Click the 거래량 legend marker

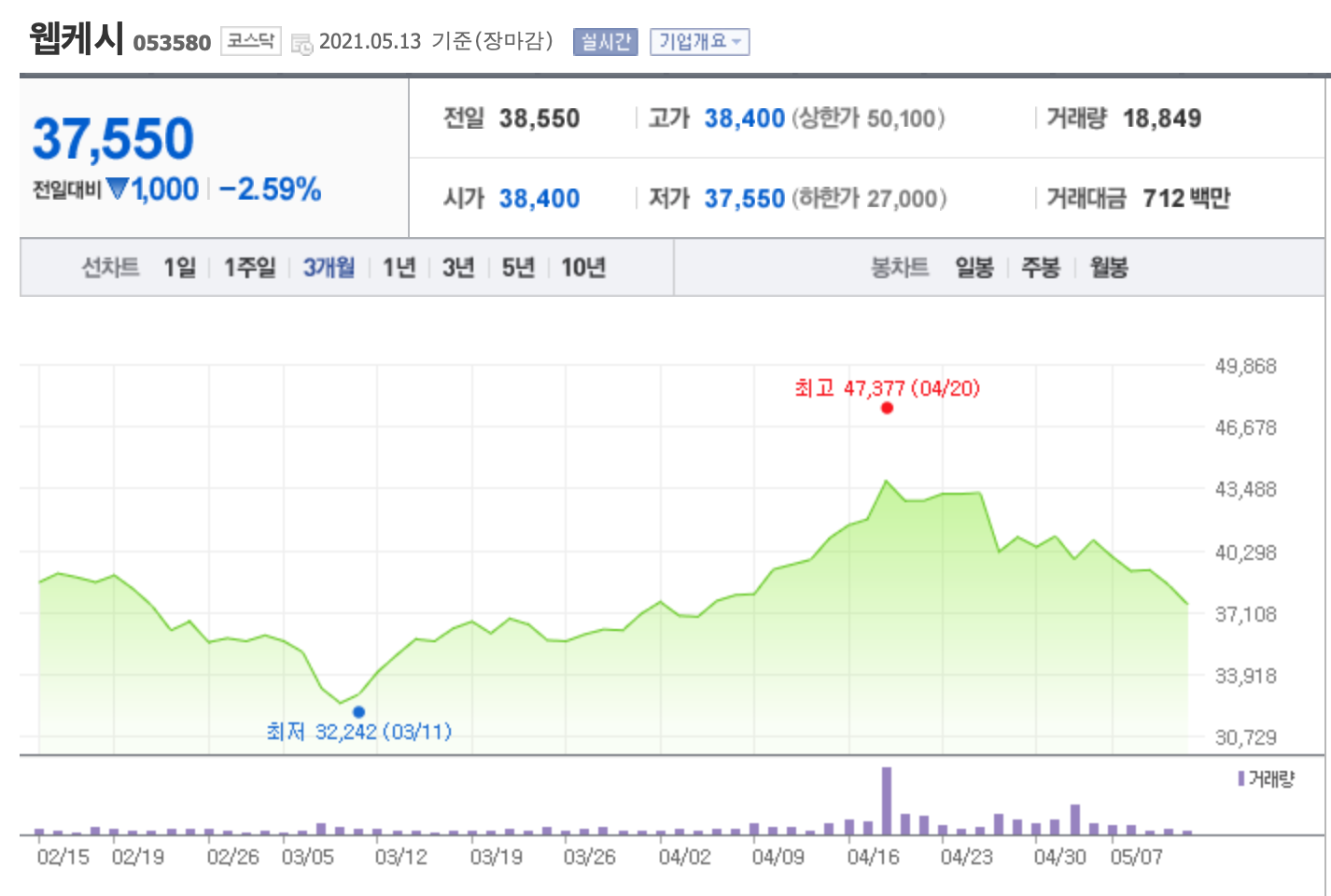(x=1240, y=778)
